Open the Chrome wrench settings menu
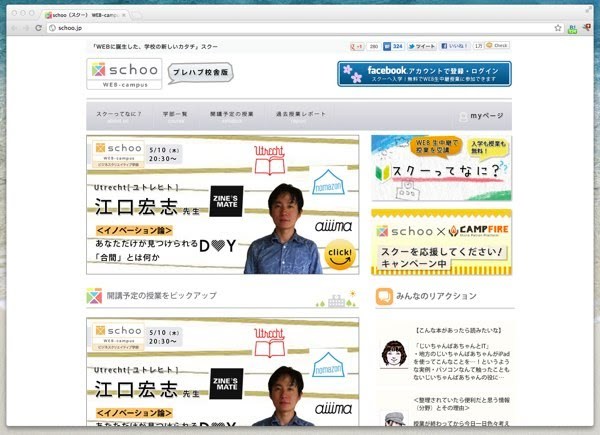The height and width of the screenshot is (435, 600). [587, 28]
